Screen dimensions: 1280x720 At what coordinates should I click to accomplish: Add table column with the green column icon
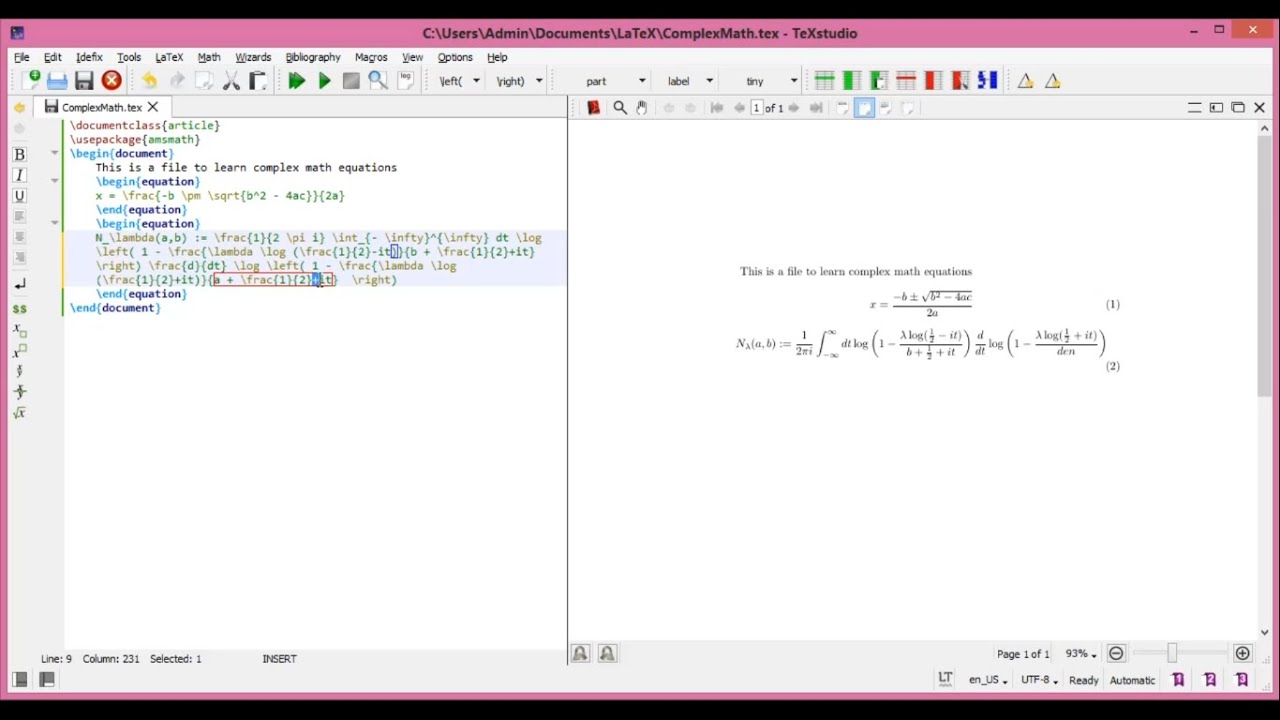point(852,81)
